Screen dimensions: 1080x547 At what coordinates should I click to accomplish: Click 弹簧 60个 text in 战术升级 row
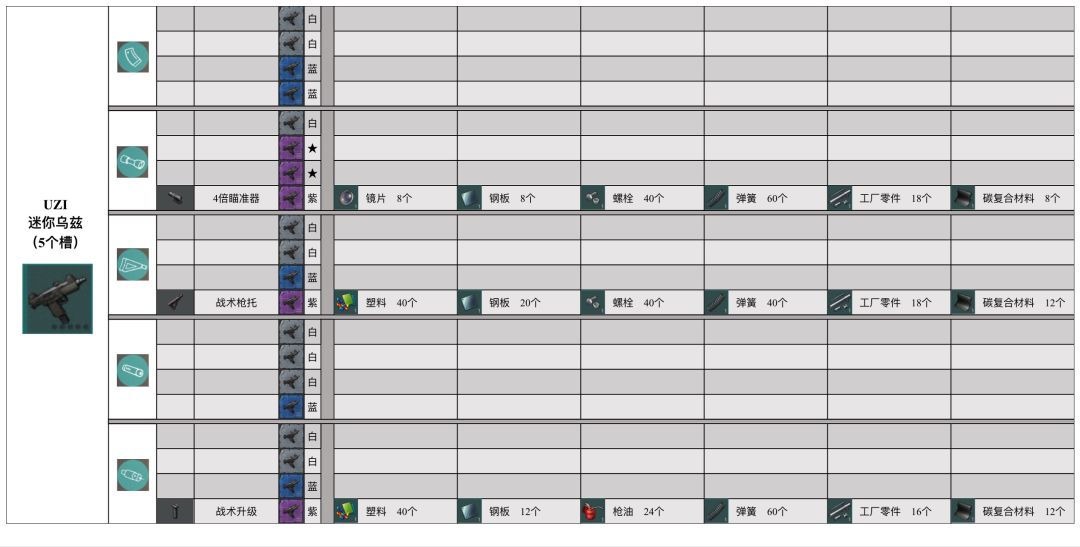point(762,512)
